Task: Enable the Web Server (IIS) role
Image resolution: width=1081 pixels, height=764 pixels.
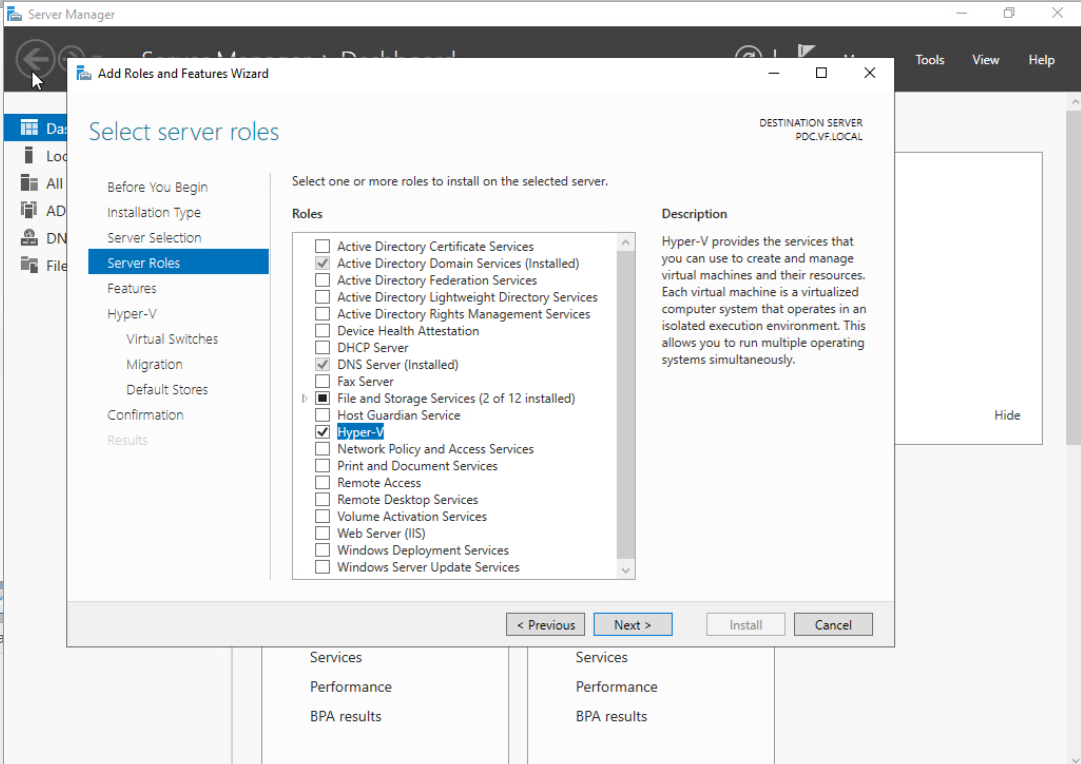Action: [322, 533]
